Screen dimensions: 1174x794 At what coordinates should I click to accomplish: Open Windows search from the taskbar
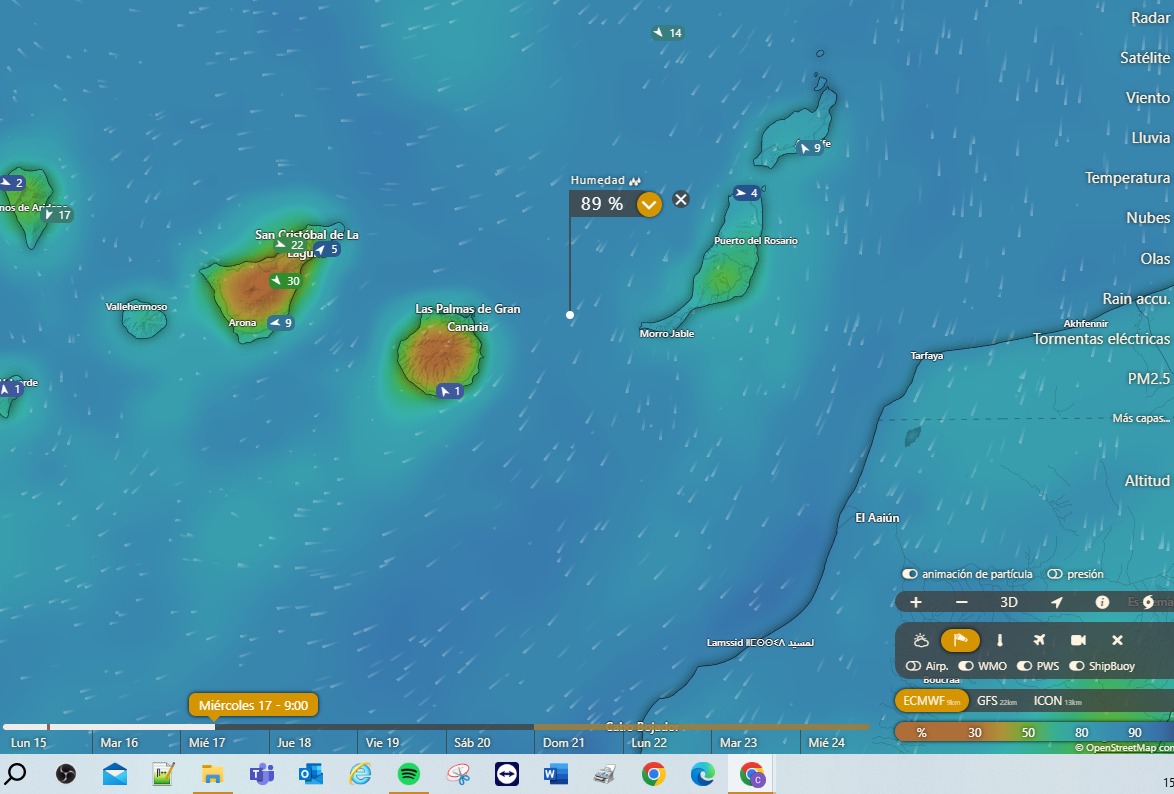(16, 774)
